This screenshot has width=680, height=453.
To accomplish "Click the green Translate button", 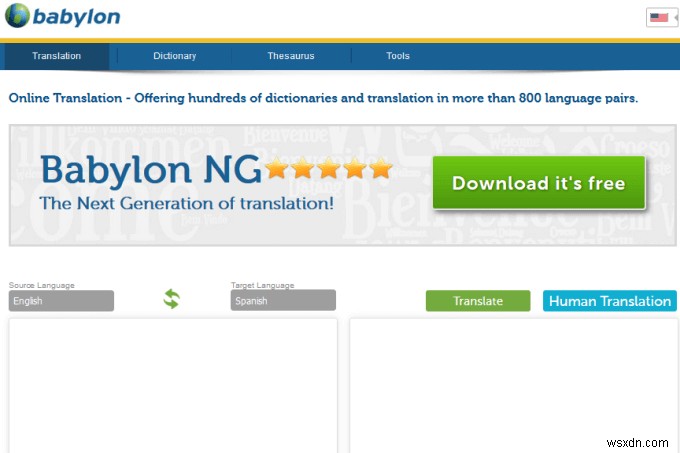I will pyautogui.click(x=478, y=301).
